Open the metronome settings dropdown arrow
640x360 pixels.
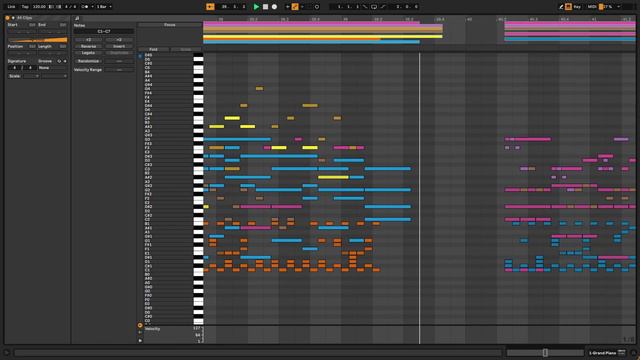(92, 7)
